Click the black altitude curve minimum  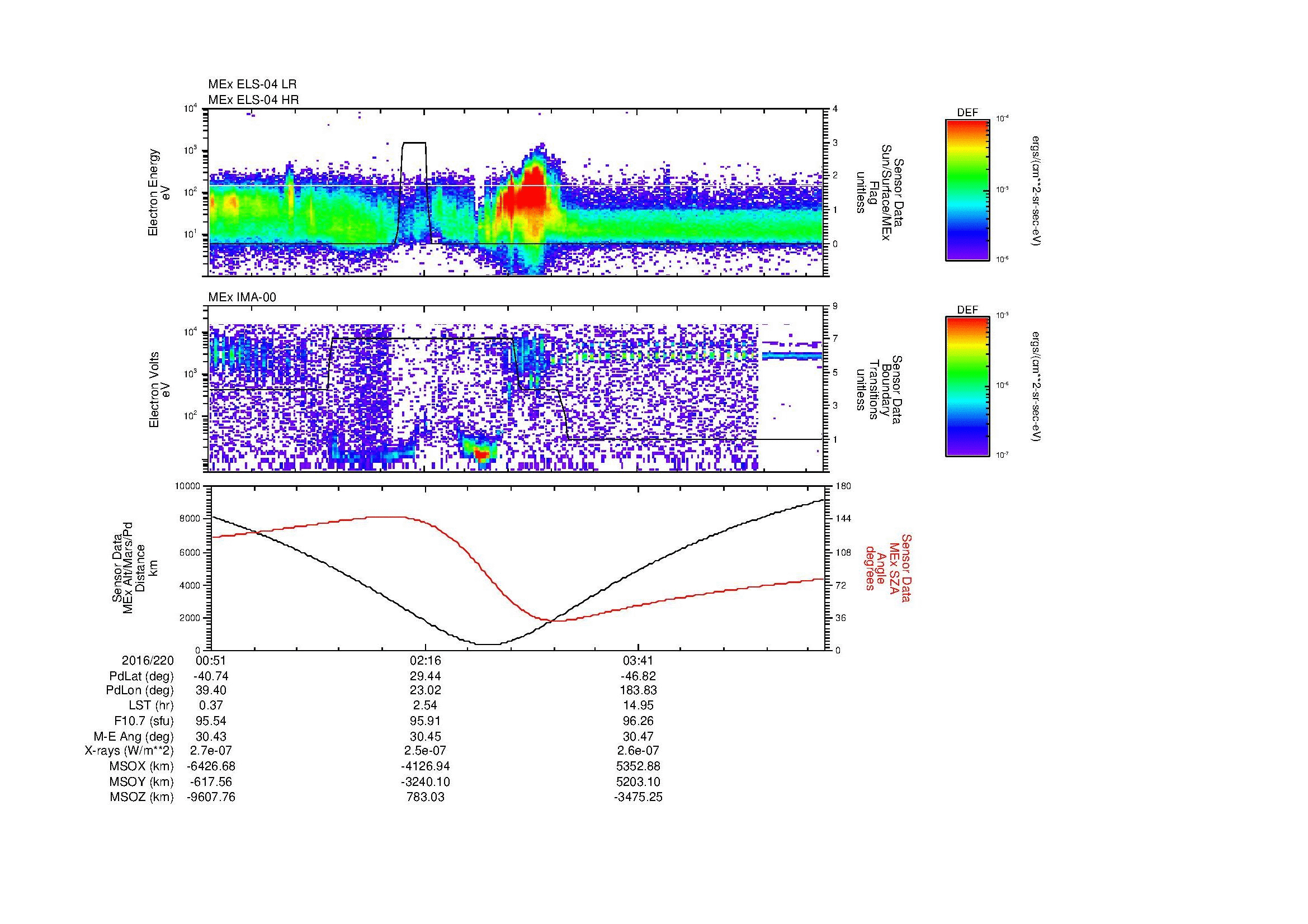point(489,644)
